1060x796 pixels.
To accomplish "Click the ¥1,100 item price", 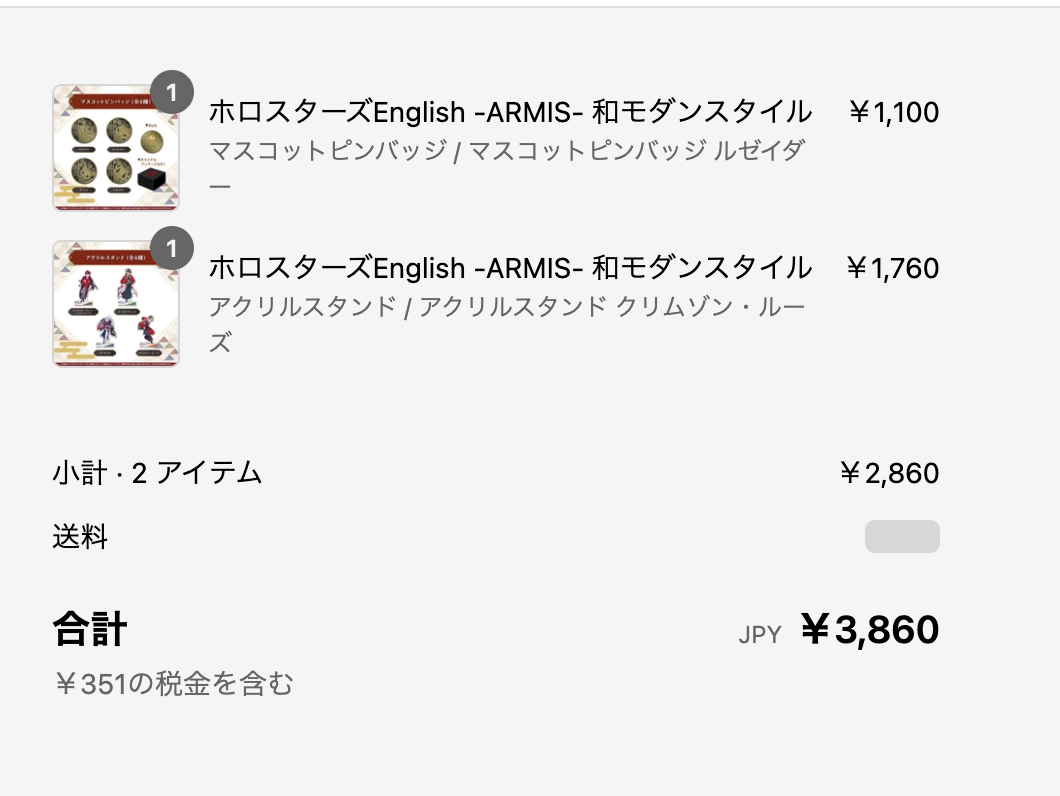I will pos(893,112).
